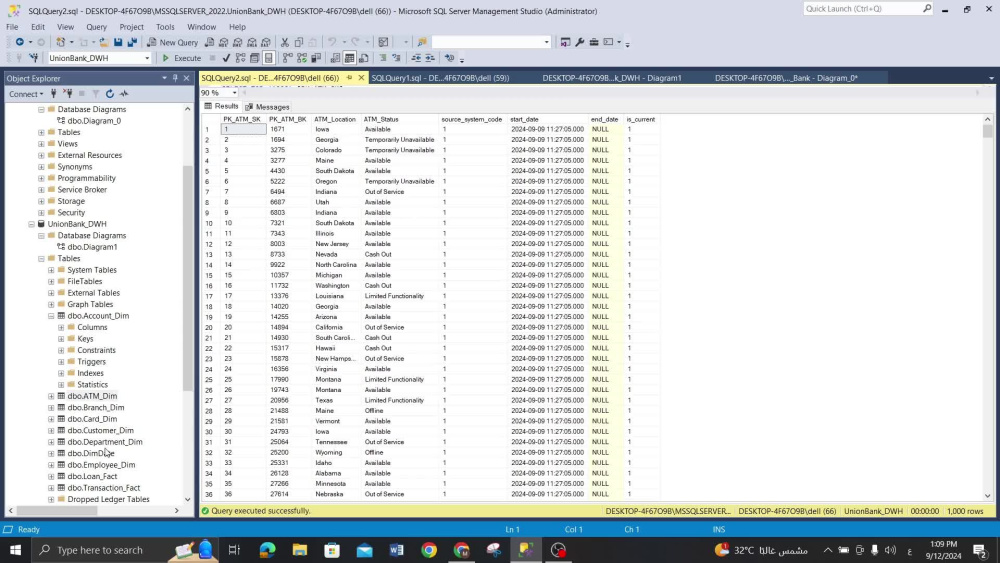
Task: Open the Tools menu
Action: 165,27
